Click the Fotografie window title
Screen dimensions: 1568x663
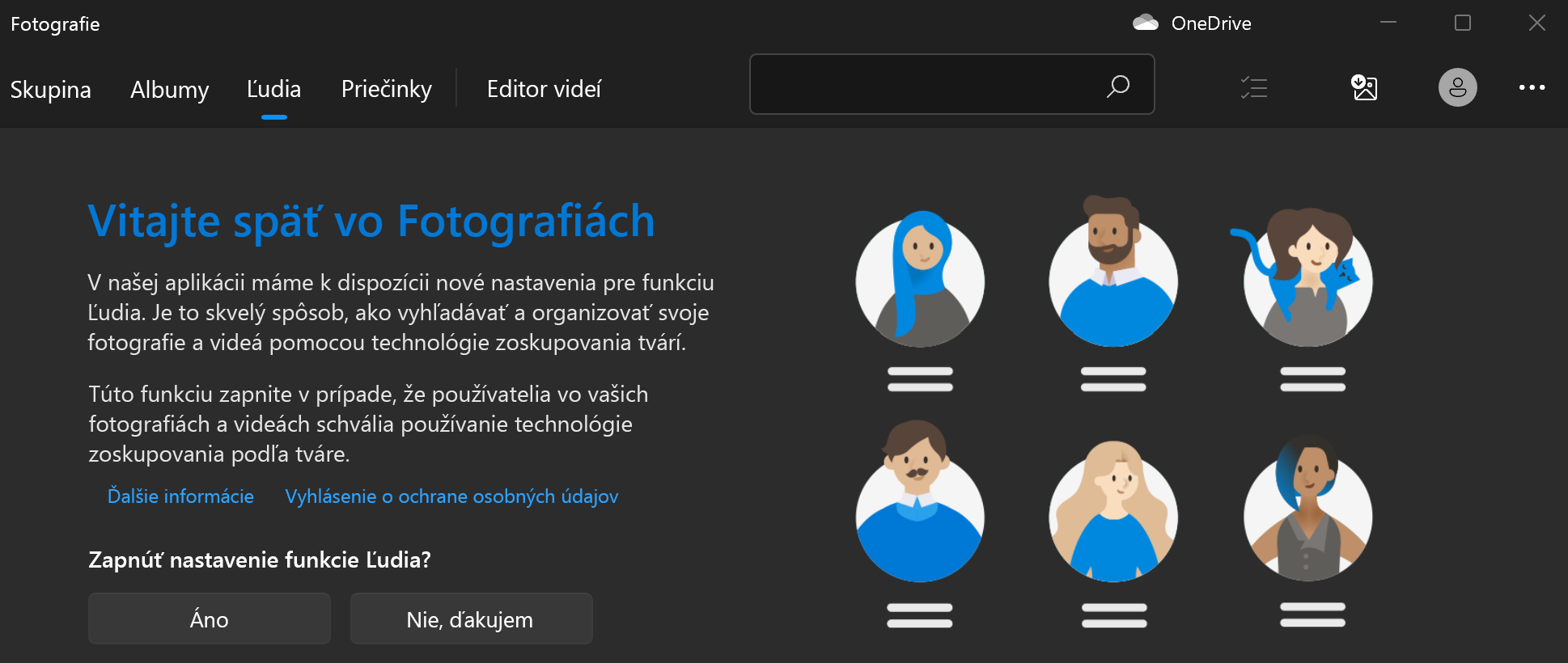pyautogui.click(x=55, y=24)
